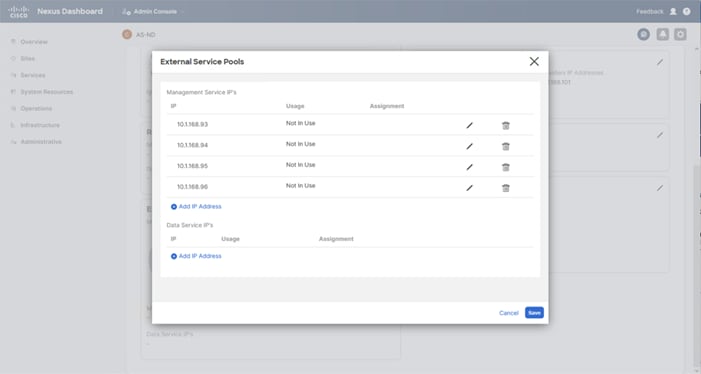Open the notifications bell icon
Viewport: 701px width, 374px height.
point(663,34)
